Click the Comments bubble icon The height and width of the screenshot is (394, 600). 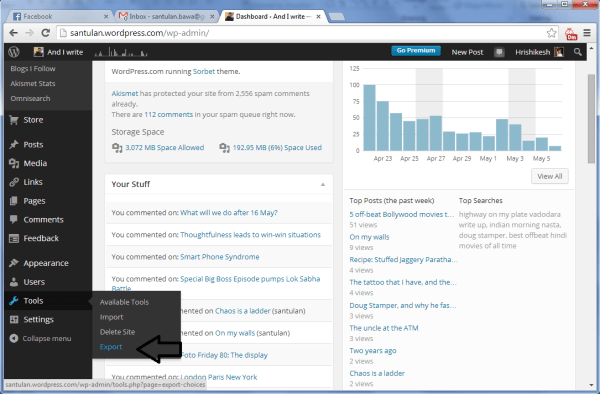(14, 220)
